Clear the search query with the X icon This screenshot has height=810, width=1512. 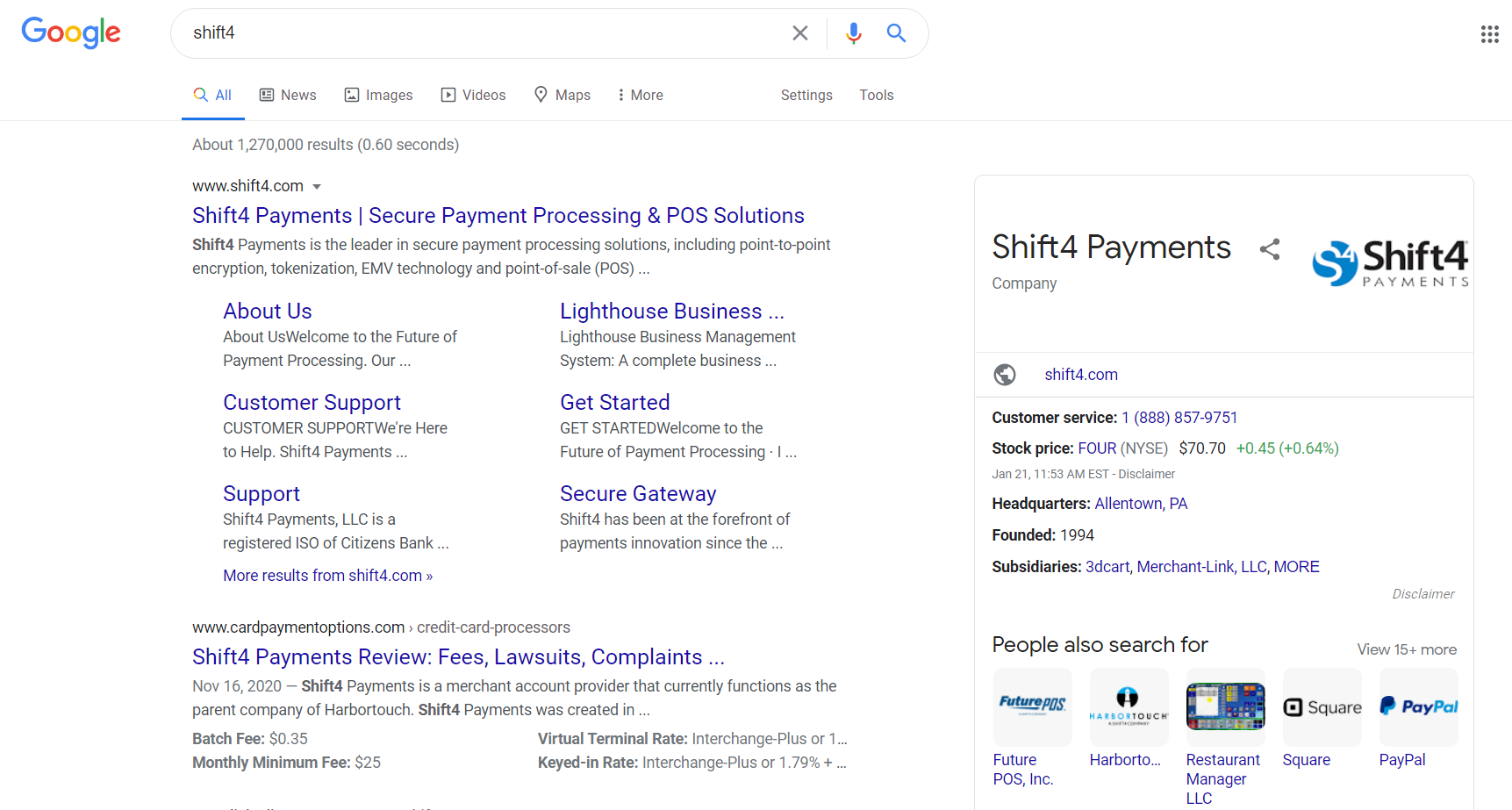coord(799,32)
